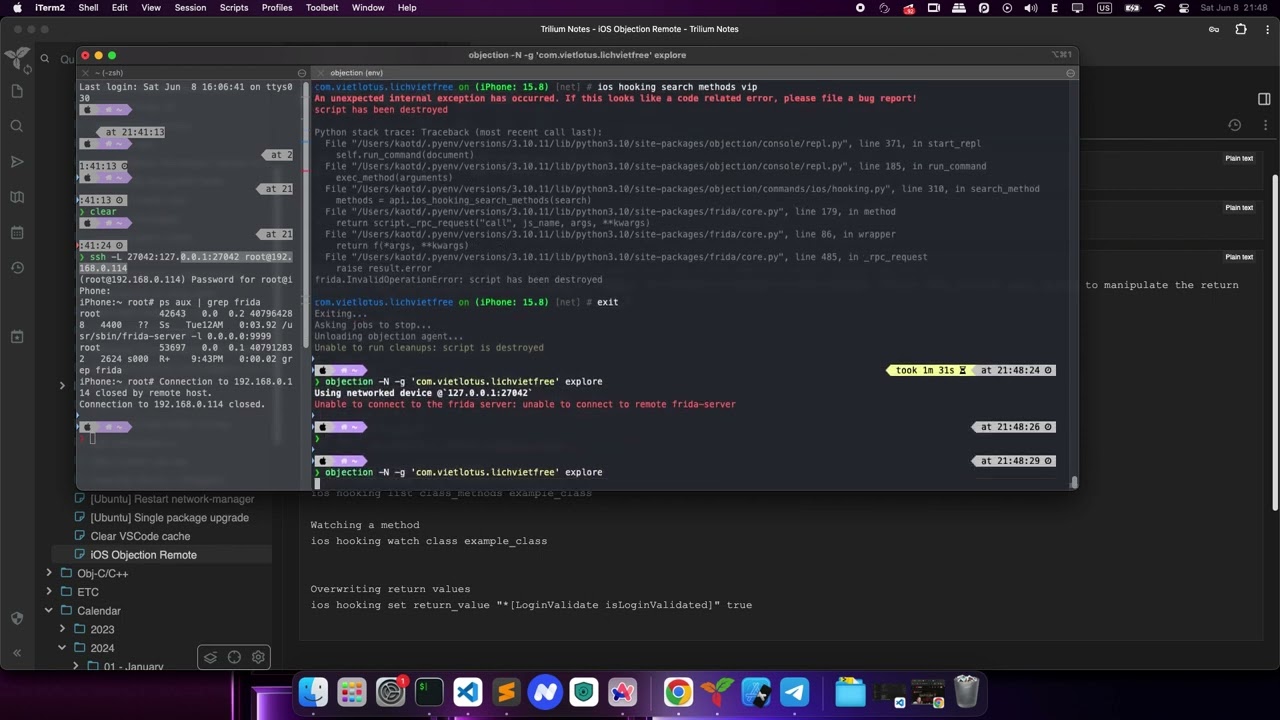Click the jump-to-note arrow icon in Trilium sidebar

tap(17, 161)
